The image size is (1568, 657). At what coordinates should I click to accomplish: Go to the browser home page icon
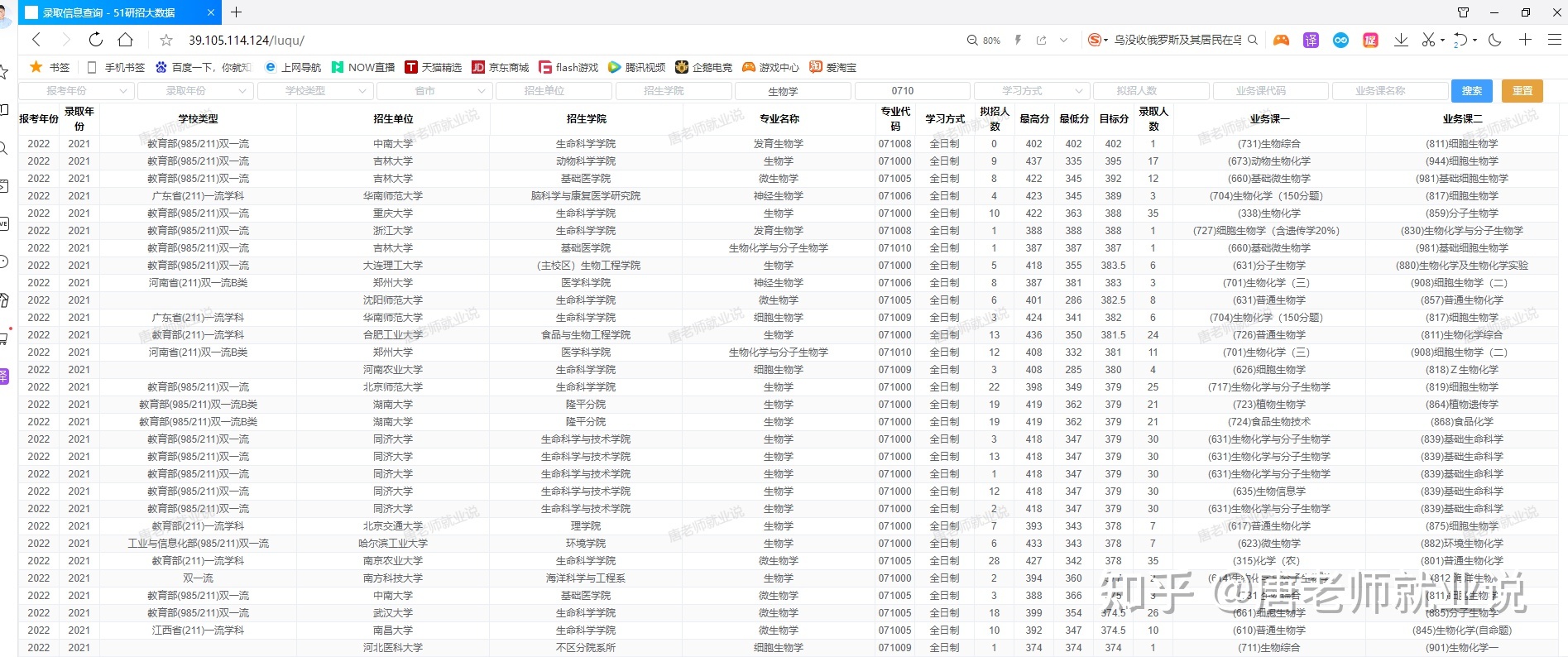(x=126, y=40)
